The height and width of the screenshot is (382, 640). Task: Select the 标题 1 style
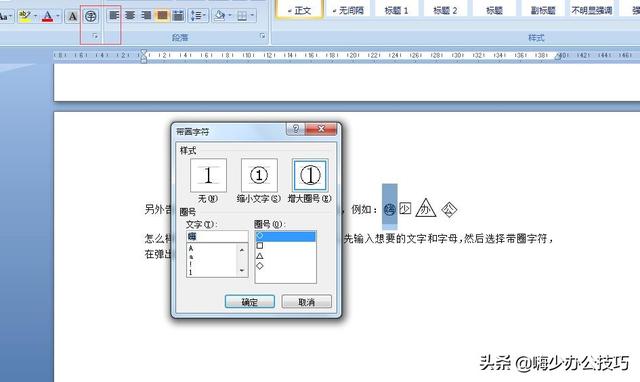coord(396,11)
